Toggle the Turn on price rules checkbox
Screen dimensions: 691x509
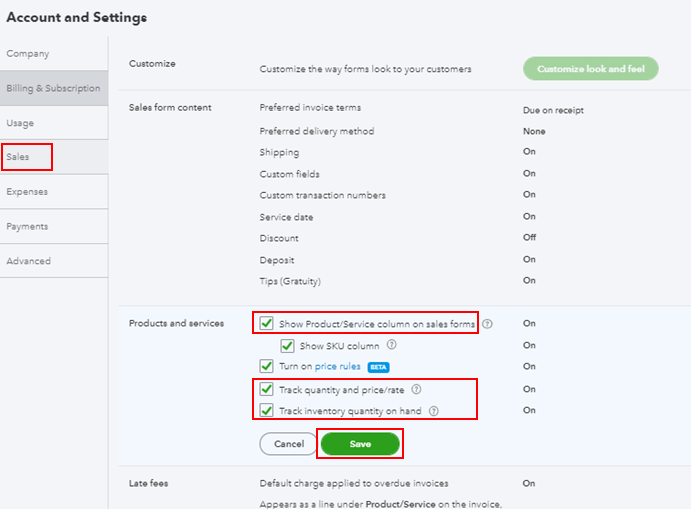(266, 367)
